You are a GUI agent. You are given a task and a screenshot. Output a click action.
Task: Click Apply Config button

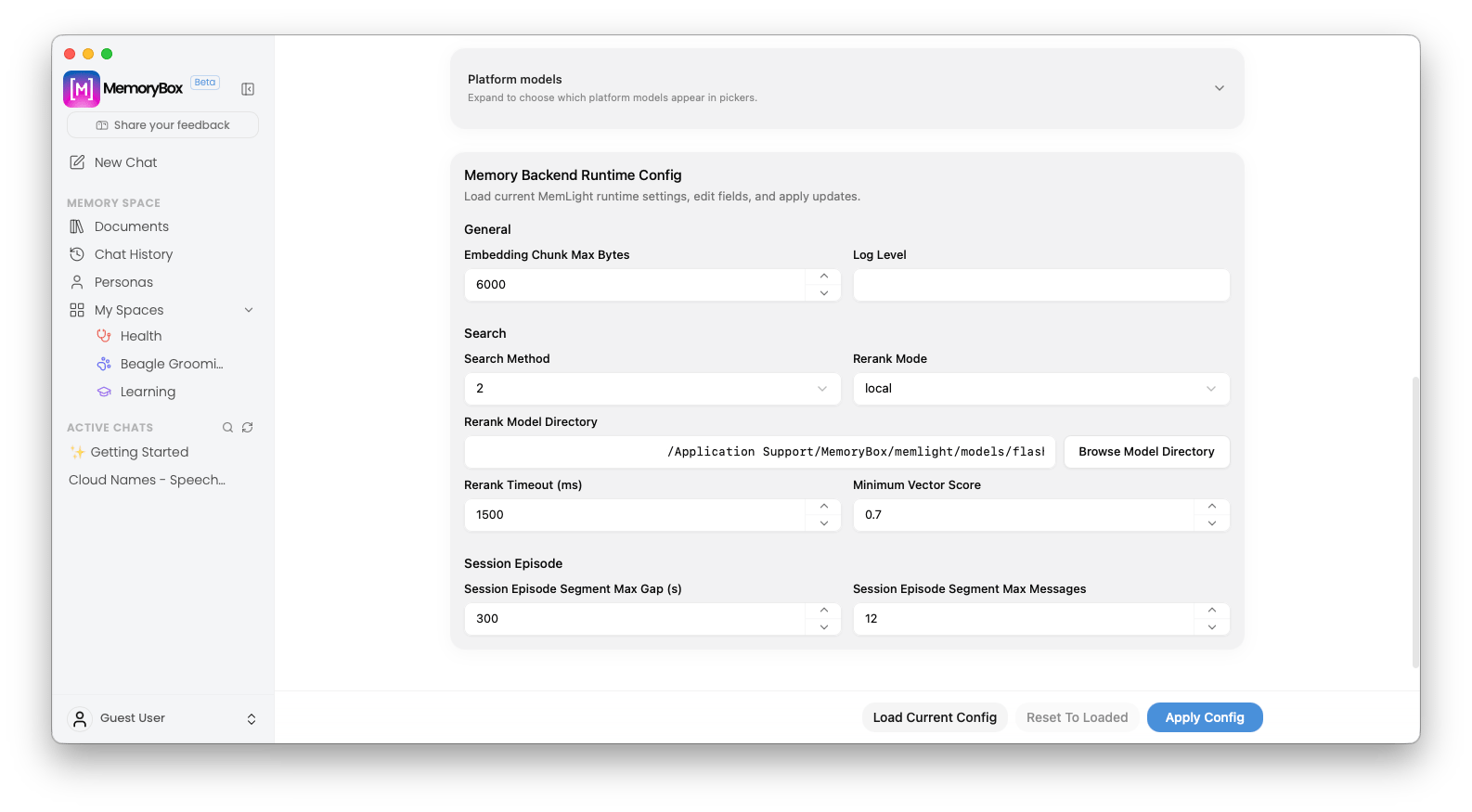(x=1205, y=717)
